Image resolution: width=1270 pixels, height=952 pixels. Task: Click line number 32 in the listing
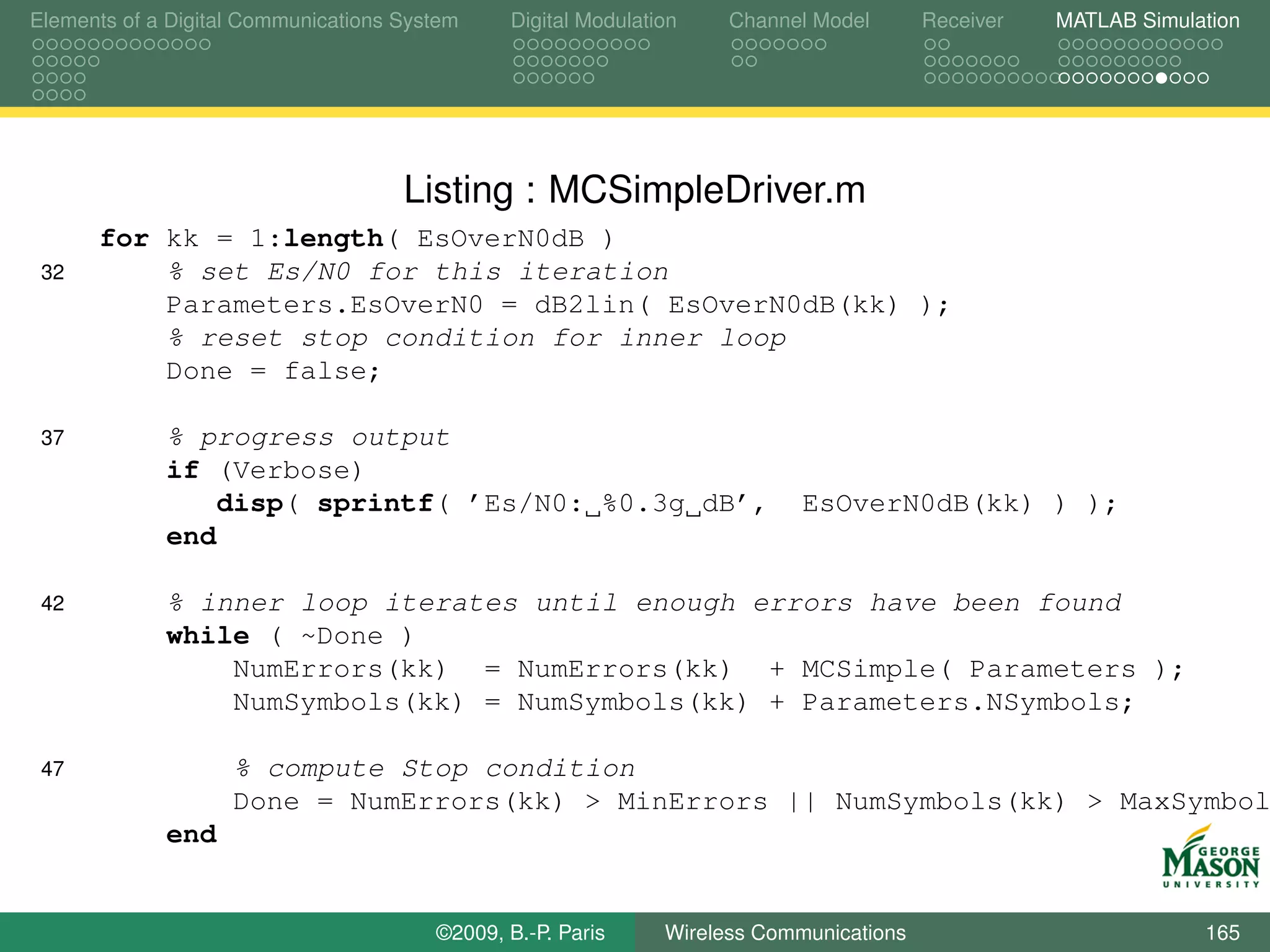pos(53,273)
